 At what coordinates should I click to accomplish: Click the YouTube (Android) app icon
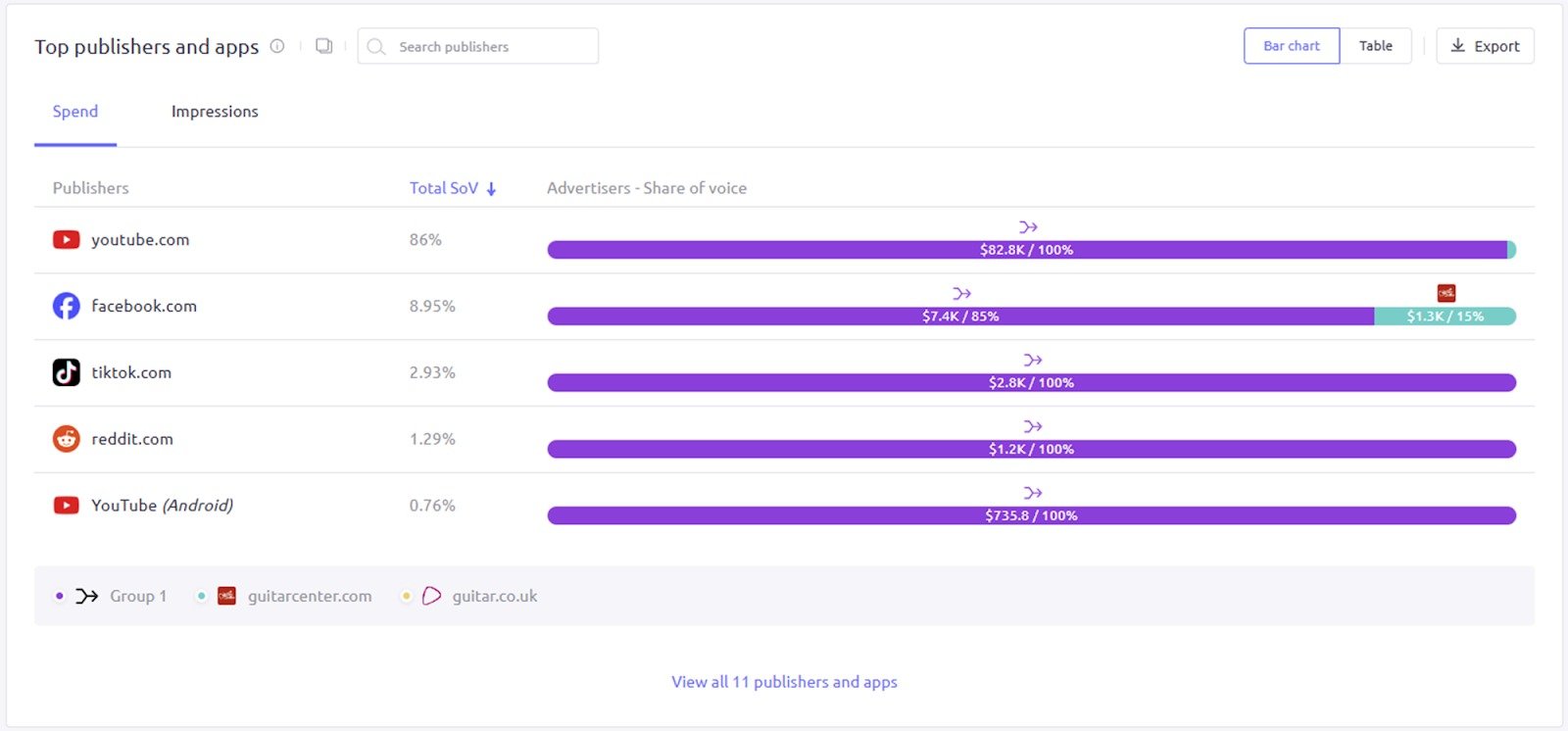click(66, 506)
